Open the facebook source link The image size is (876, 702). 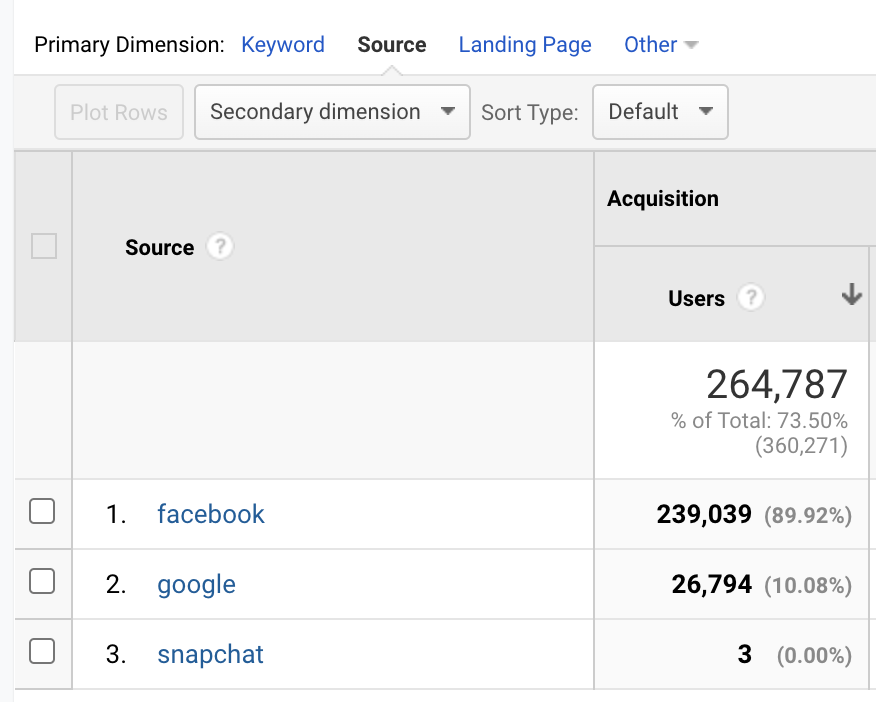(x=211, y=514)
